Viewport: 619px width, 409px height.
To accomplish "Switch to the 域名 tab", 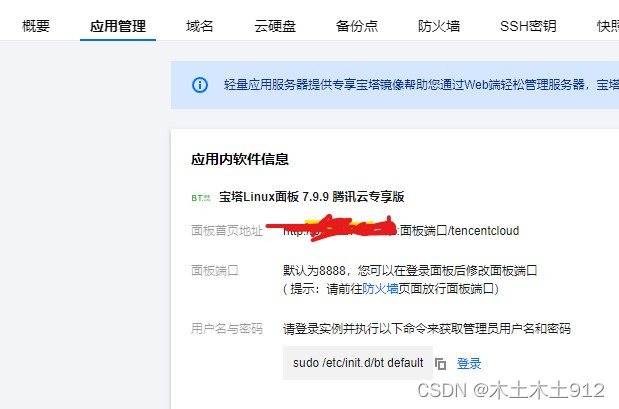I will pos(200,26).
